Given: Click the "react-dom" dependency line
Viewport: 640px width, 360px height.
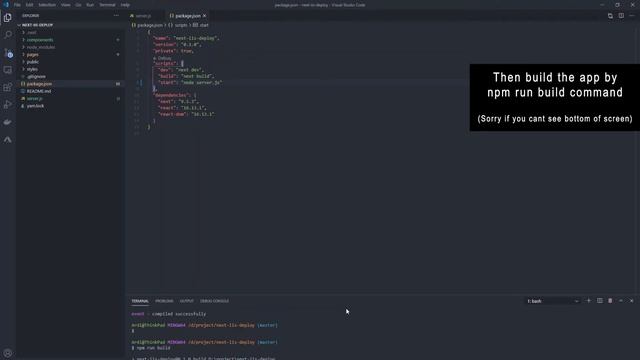Looking at the screenshot, I should pyautogui.click(x=186, y=114).
